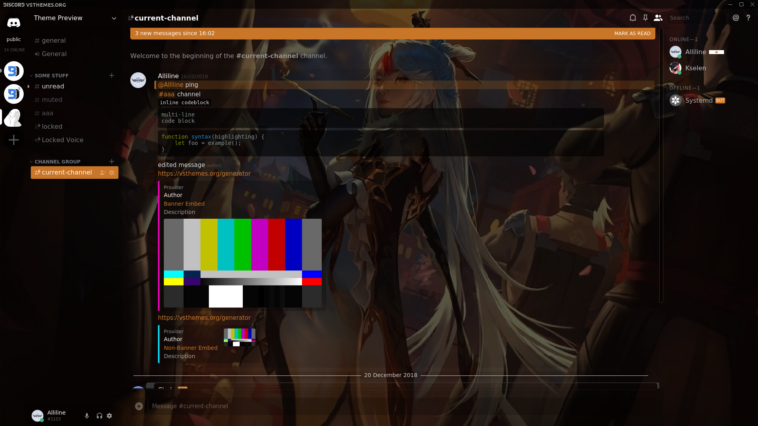Image resolution: width=758 pixels, height=426 pixels.
Task: Open current-channel settings gear
Action: 112,173
